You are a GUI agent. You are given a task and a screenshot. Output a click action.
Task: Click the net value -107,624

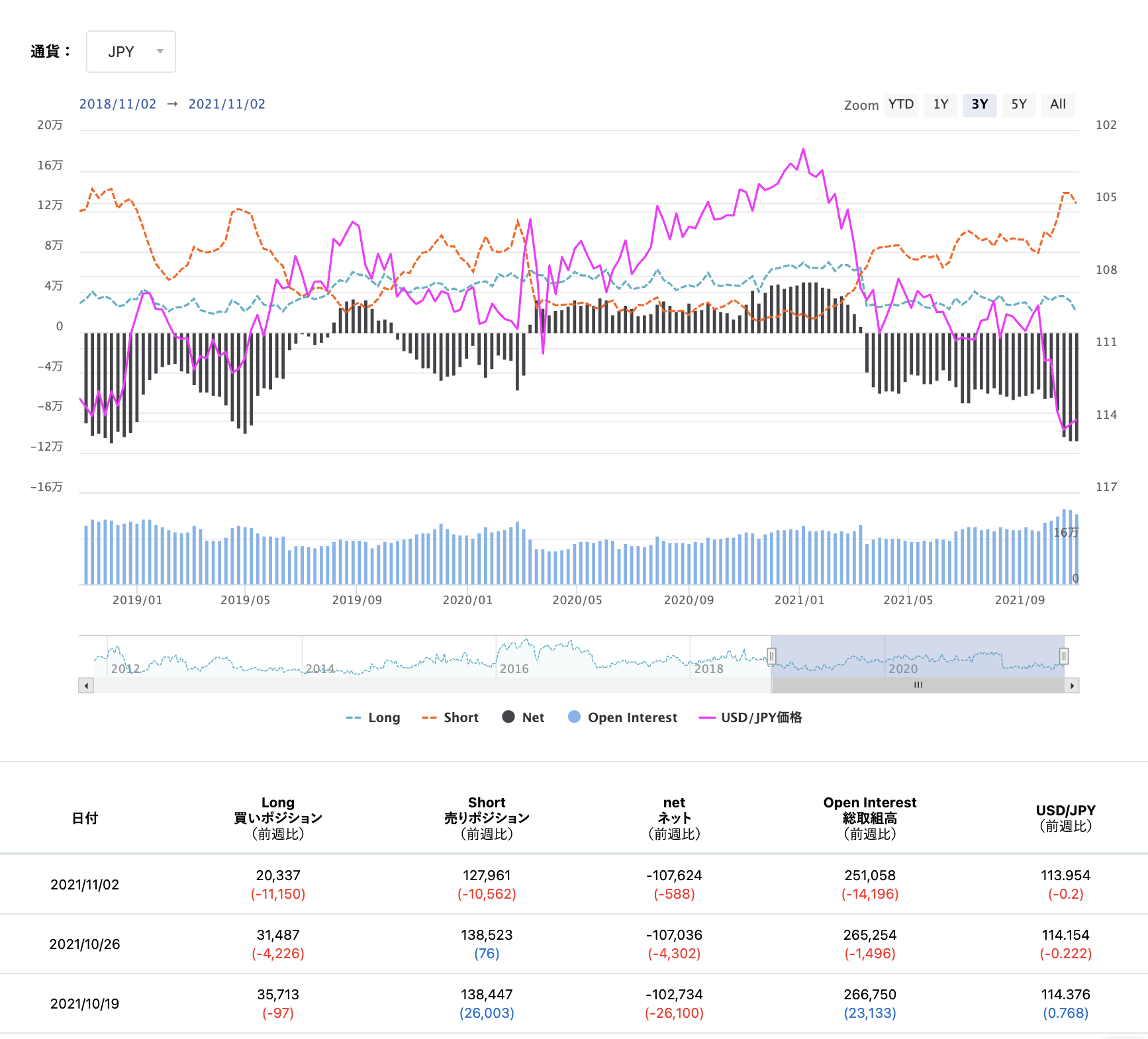[x=674, y=876]
